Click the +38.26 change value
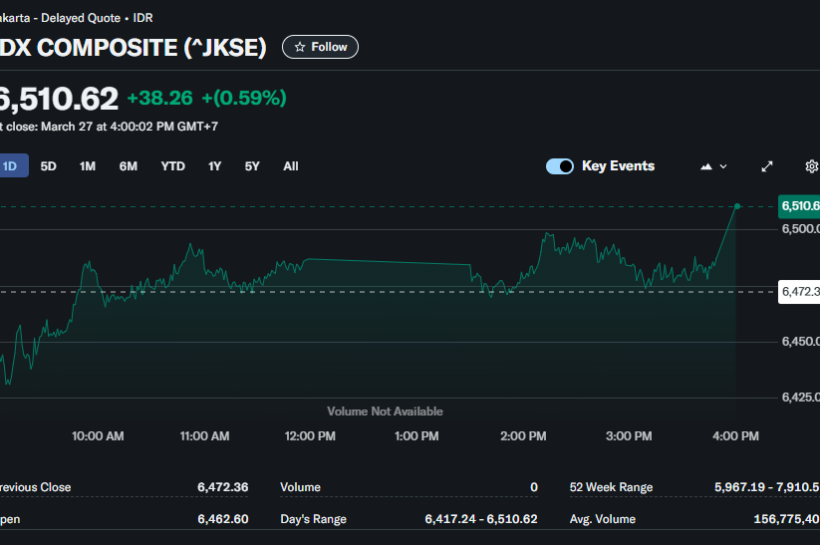This screenshot has width=820, height=545. pyautogui.click(x=160, y=98)
